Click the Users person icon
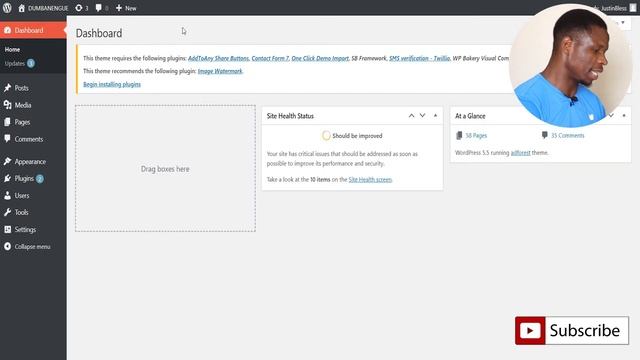Image resolution: width=640 pixels, height=360 pixels. [7, 196]
